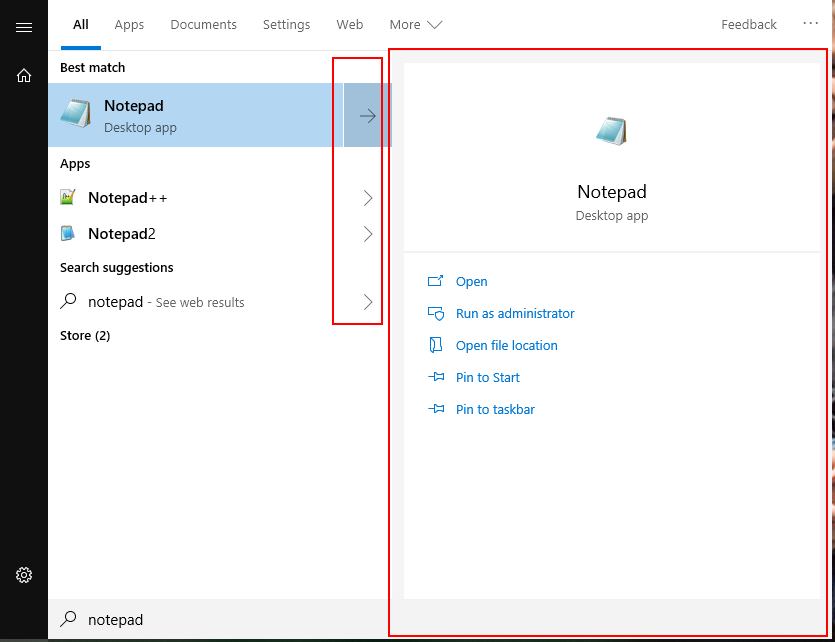Open the More dropdown filter

pyautogui.click(x=415, y=24)
